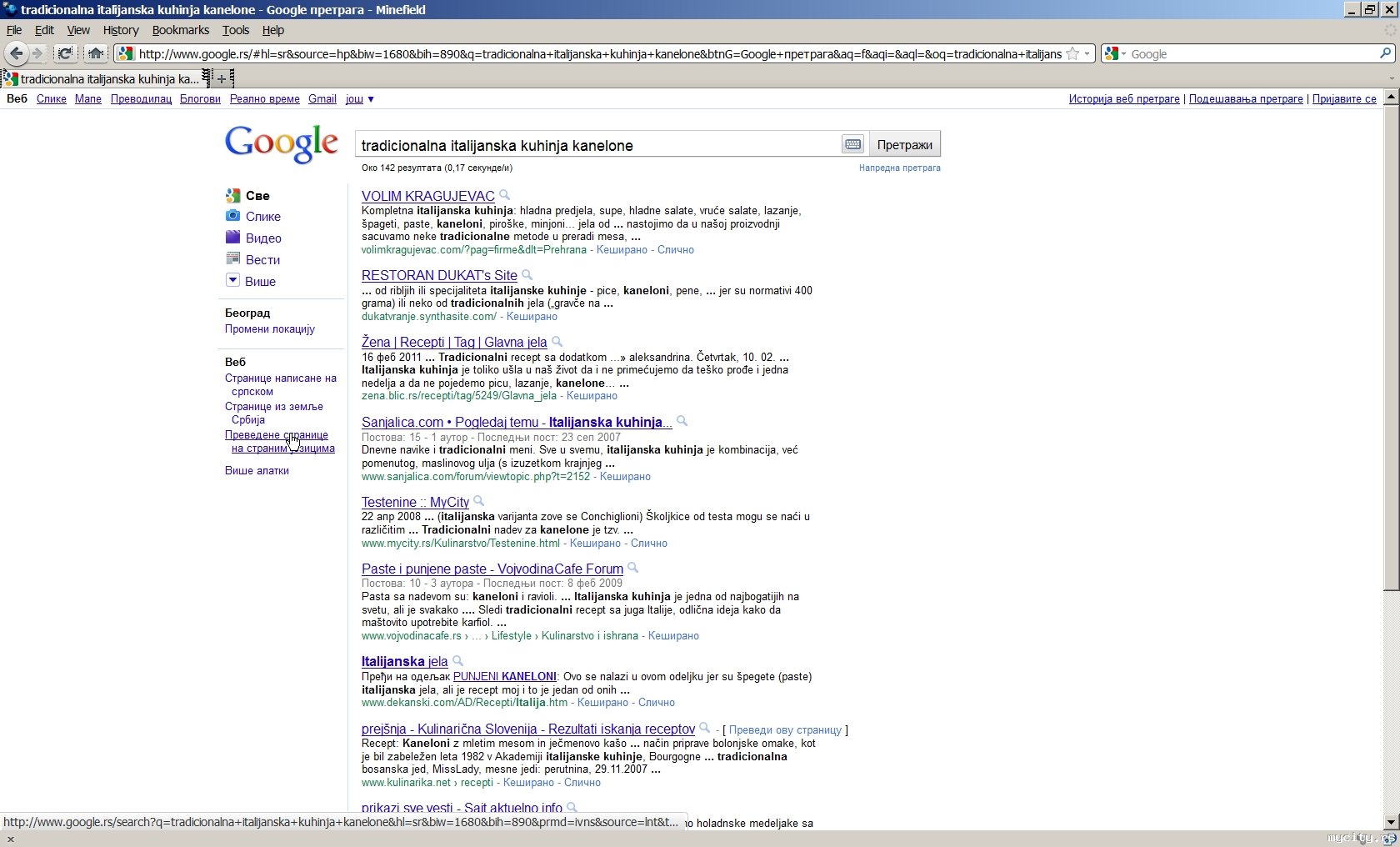The image size is (1400, 847).
Task: Open the Tools menu
Action: tap(236, 30)
